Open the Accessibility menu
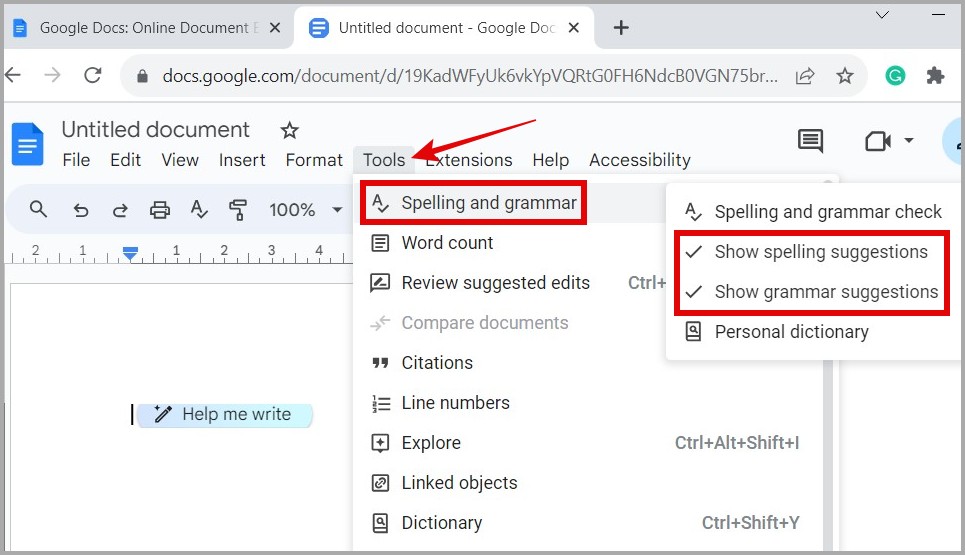Image resolution: width=965 pixels, height=555 pixels. pyautogui.click(x=640, y=160)
